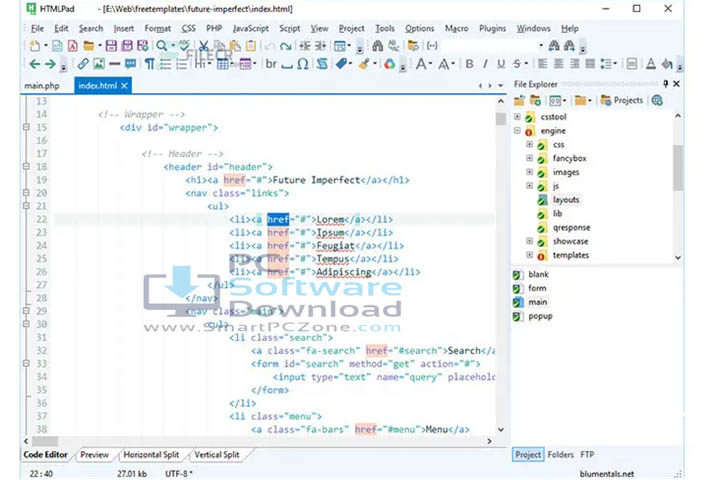Viewport: 720px width, 480px height.
Task: Navigate back with the green left arrow
Action: 34,64
